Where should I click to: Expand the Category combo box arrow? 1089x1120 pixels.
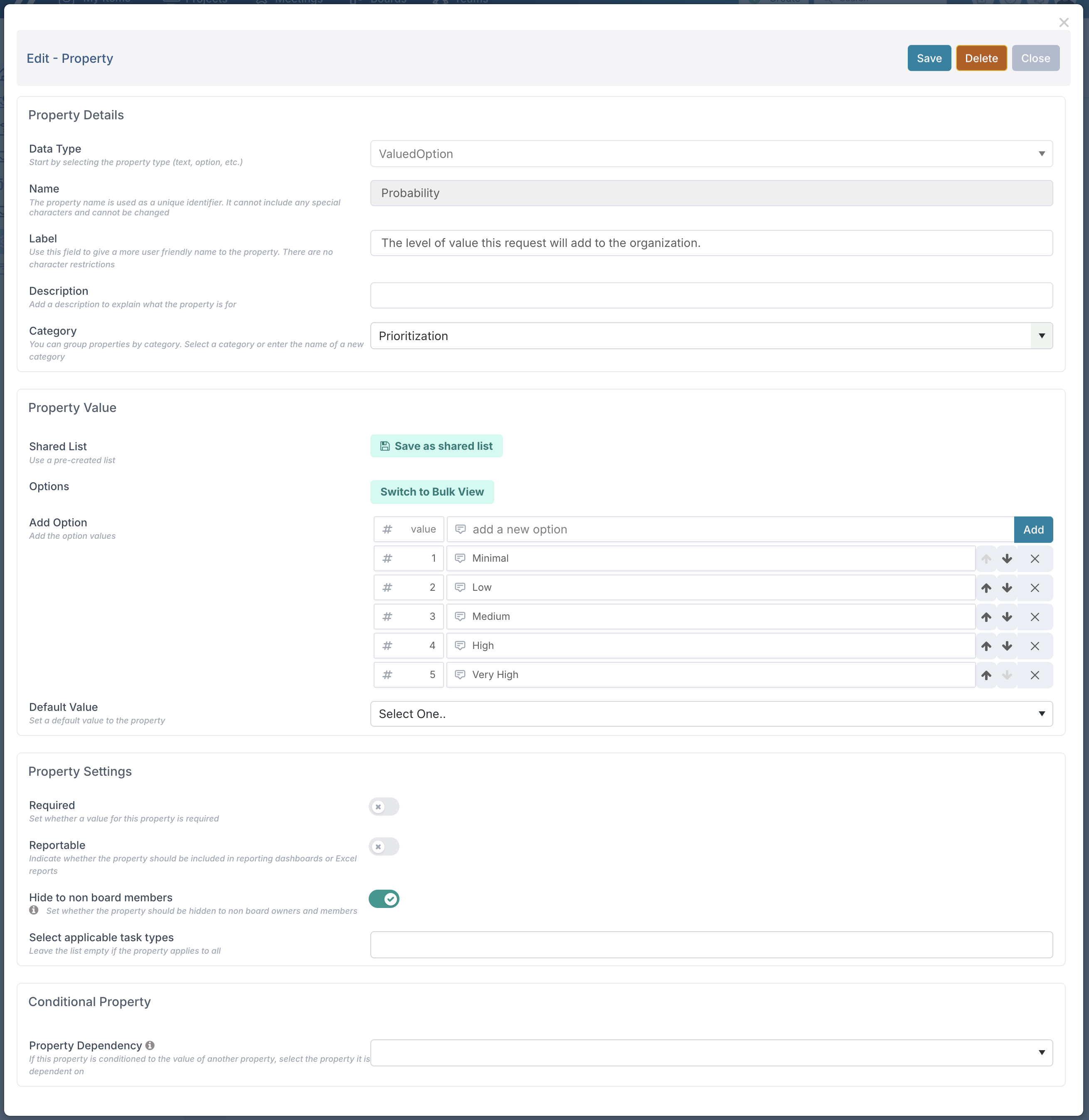point(1041,336)
